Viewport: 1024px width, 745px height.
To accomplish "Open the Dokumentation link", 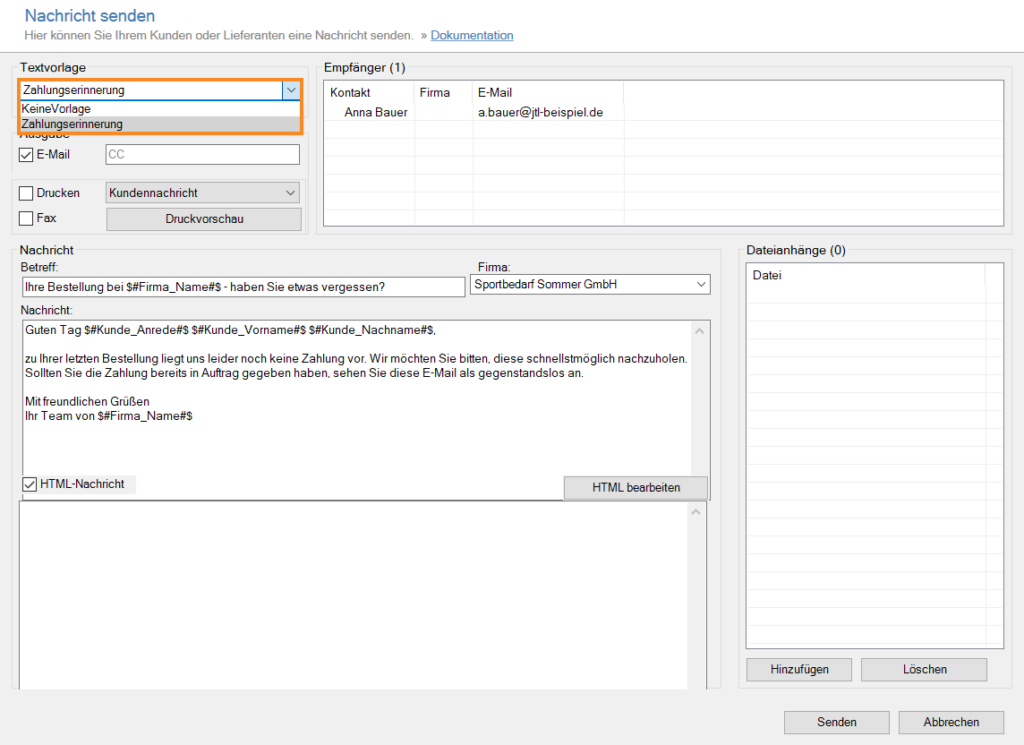I will 472,35.
